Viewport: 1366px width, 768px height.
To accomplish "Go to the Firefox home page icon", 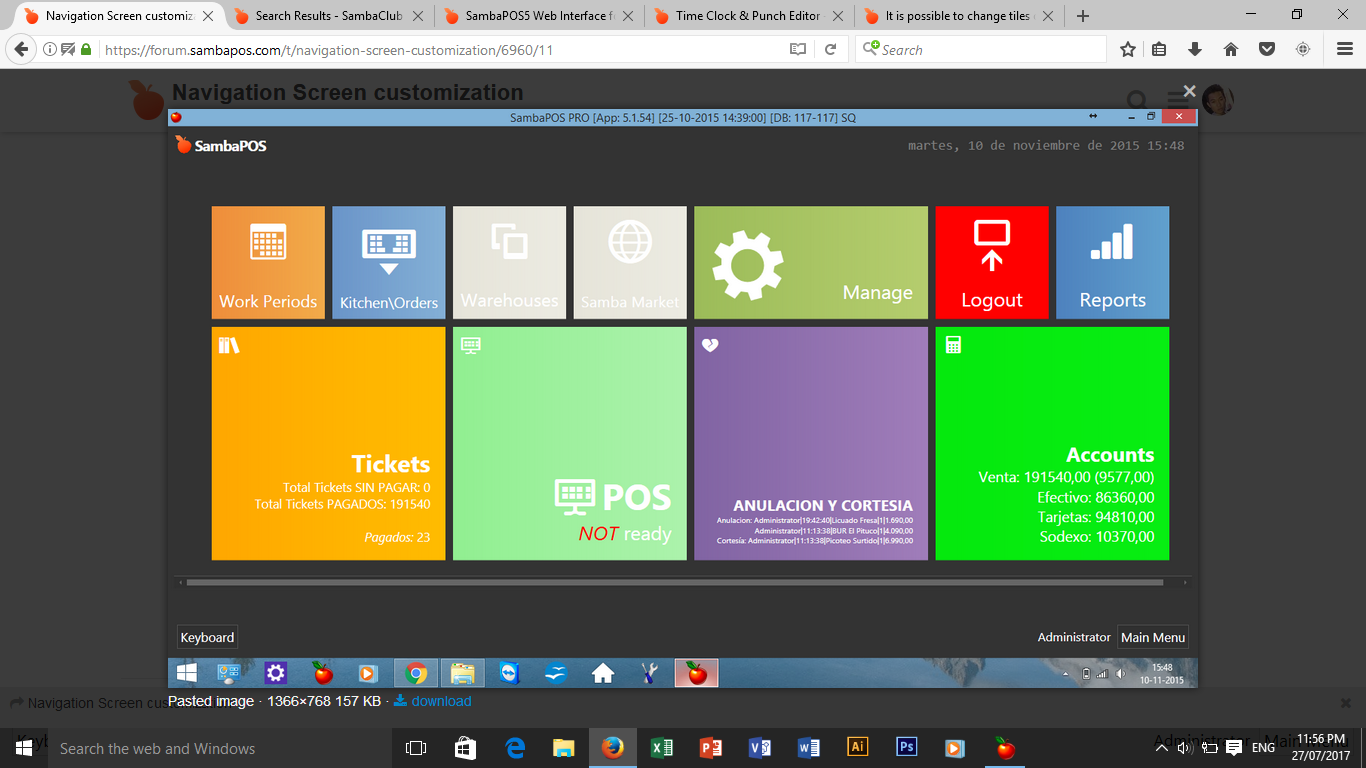I will [1231, 49].
